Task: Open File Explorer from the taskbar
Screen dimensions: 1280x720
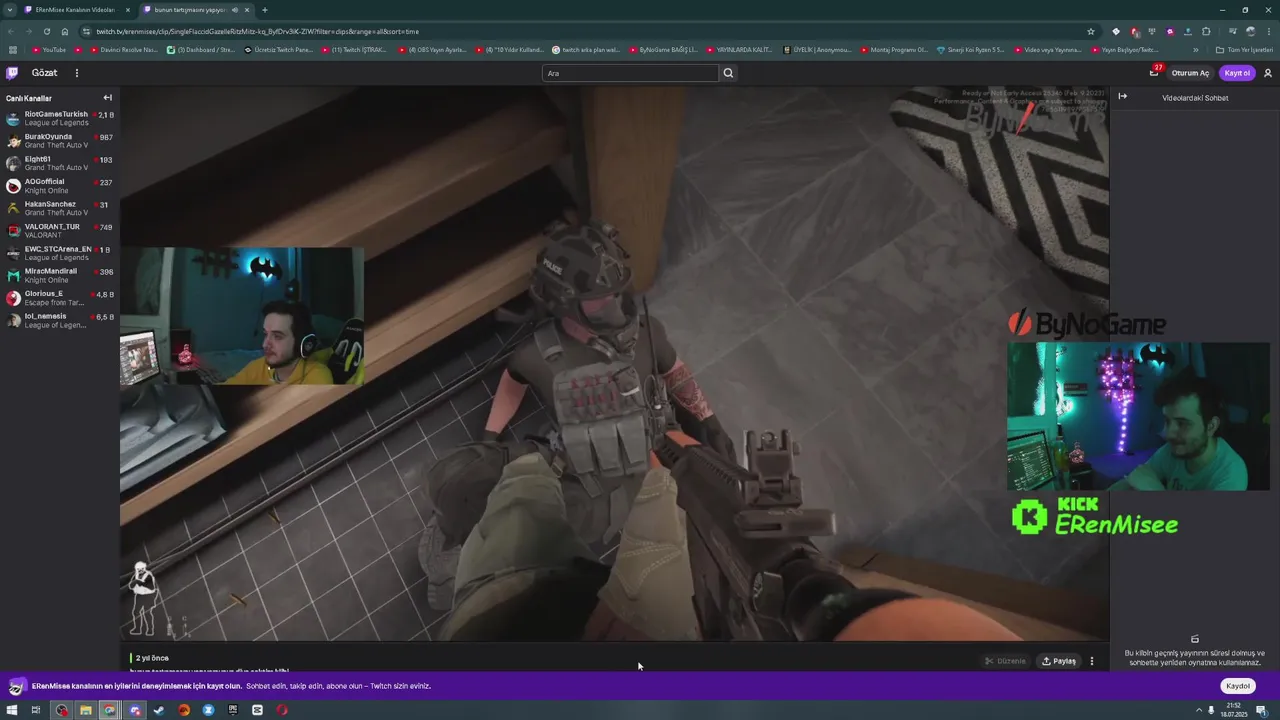Action: (85, 710)
